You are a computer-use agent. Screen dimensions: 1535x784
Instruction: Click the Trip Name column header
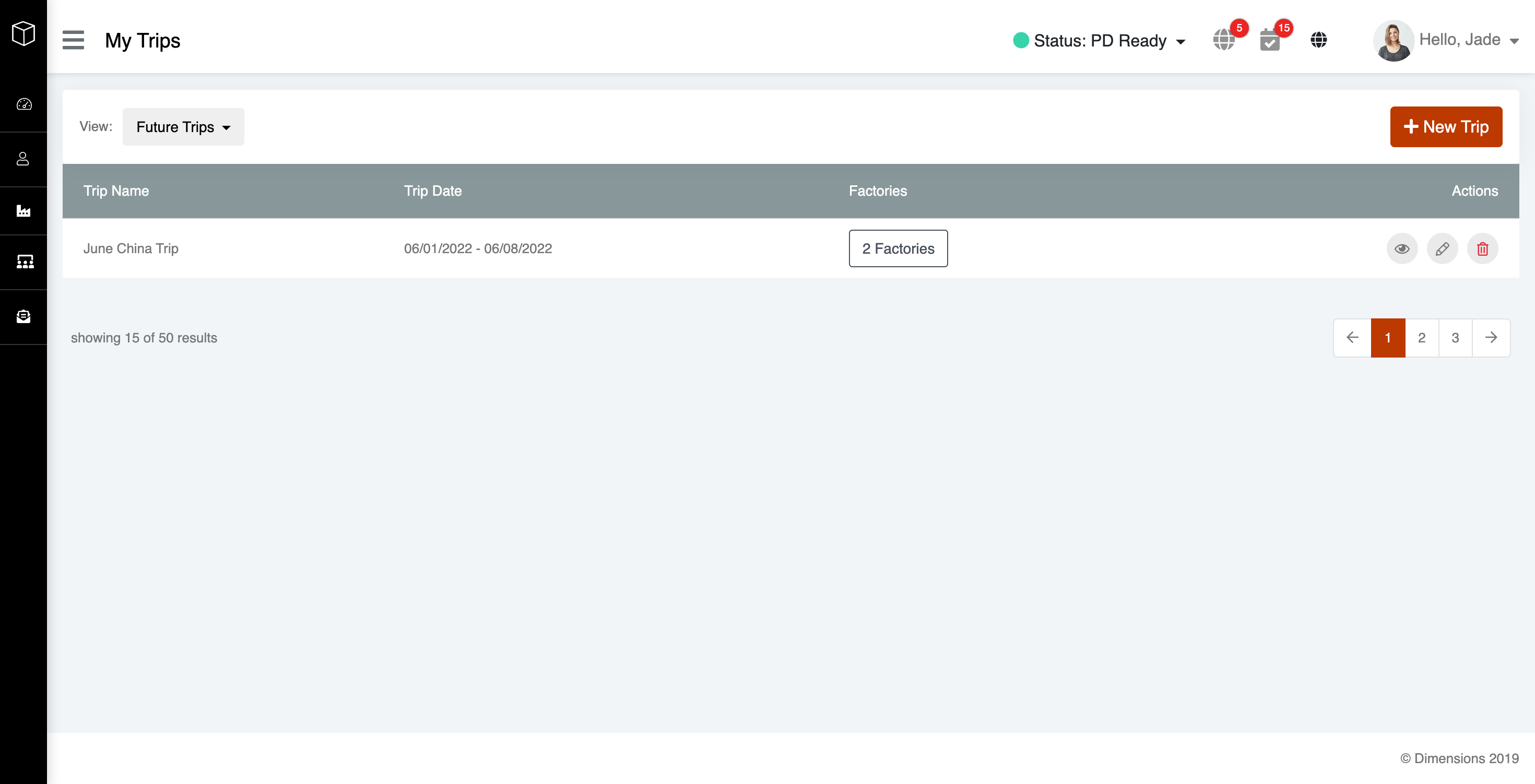[116, 191]
